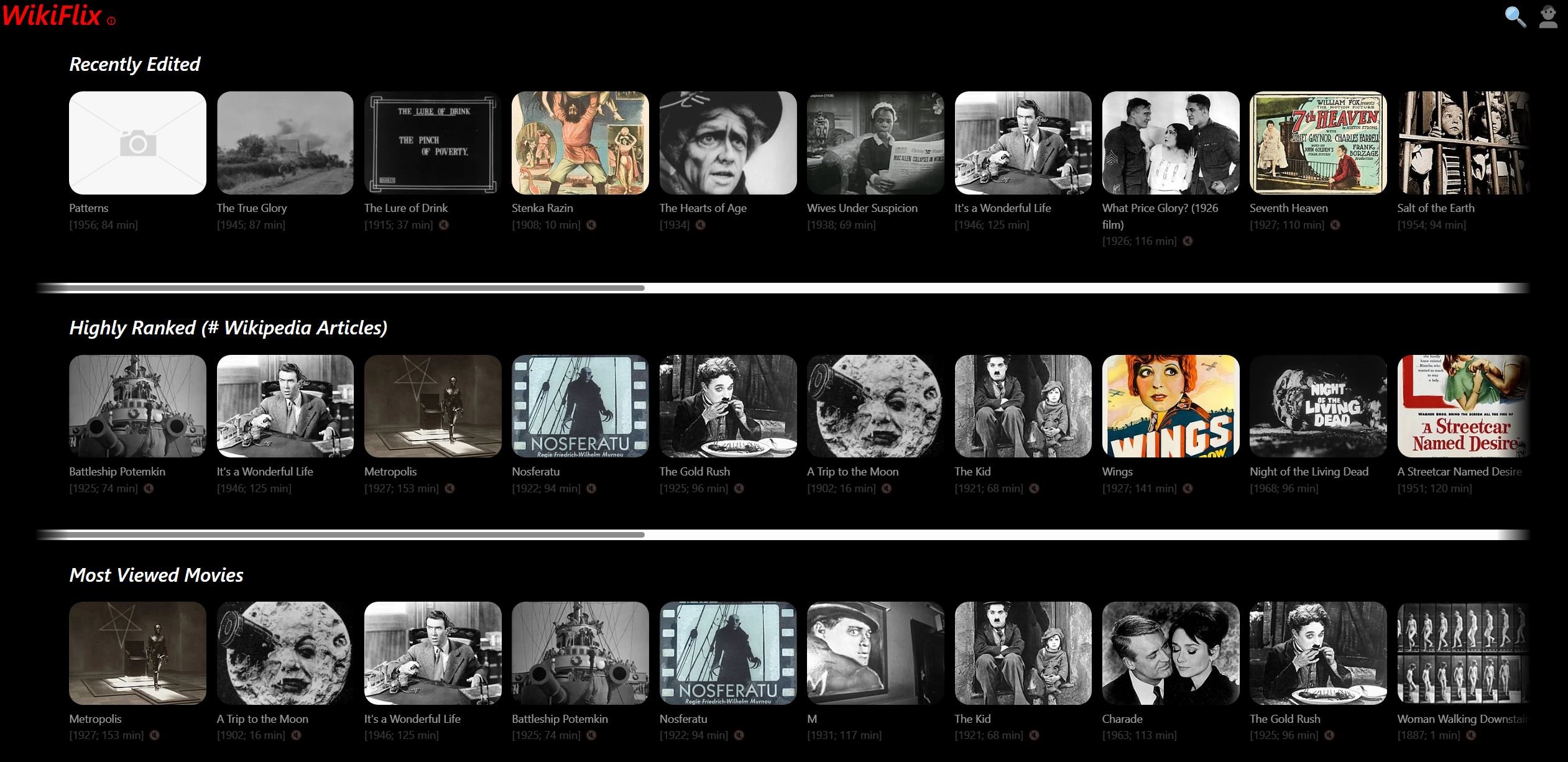Open The True Glory title link
Image resolution: width=1568 pixels, height=762 pixels.
click(252, 208)
